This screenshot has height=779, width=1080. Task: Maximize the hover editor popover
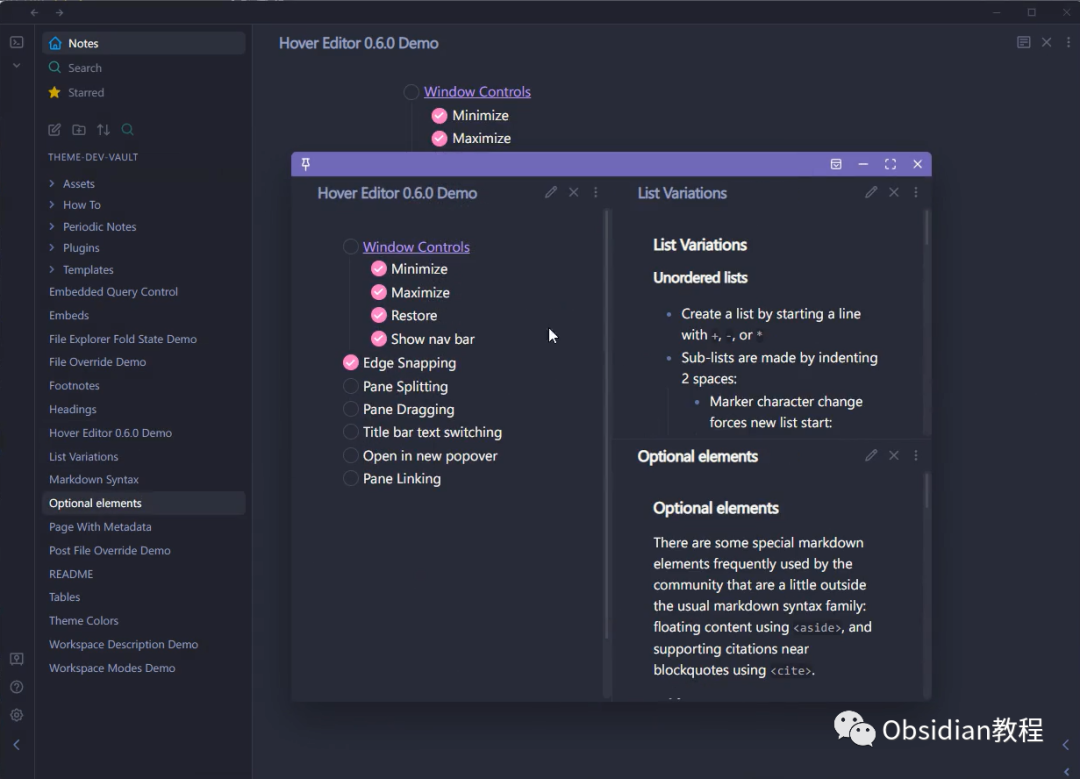pyautogui.click(x=891, y=164)
